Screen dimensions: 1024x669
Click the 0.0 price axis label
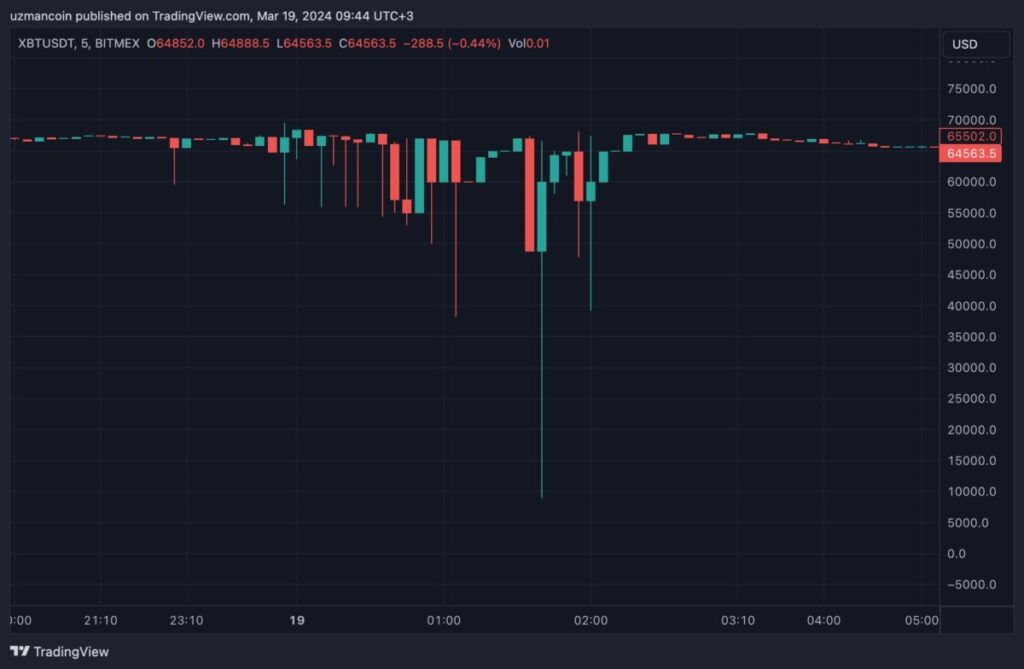point(958,553)
